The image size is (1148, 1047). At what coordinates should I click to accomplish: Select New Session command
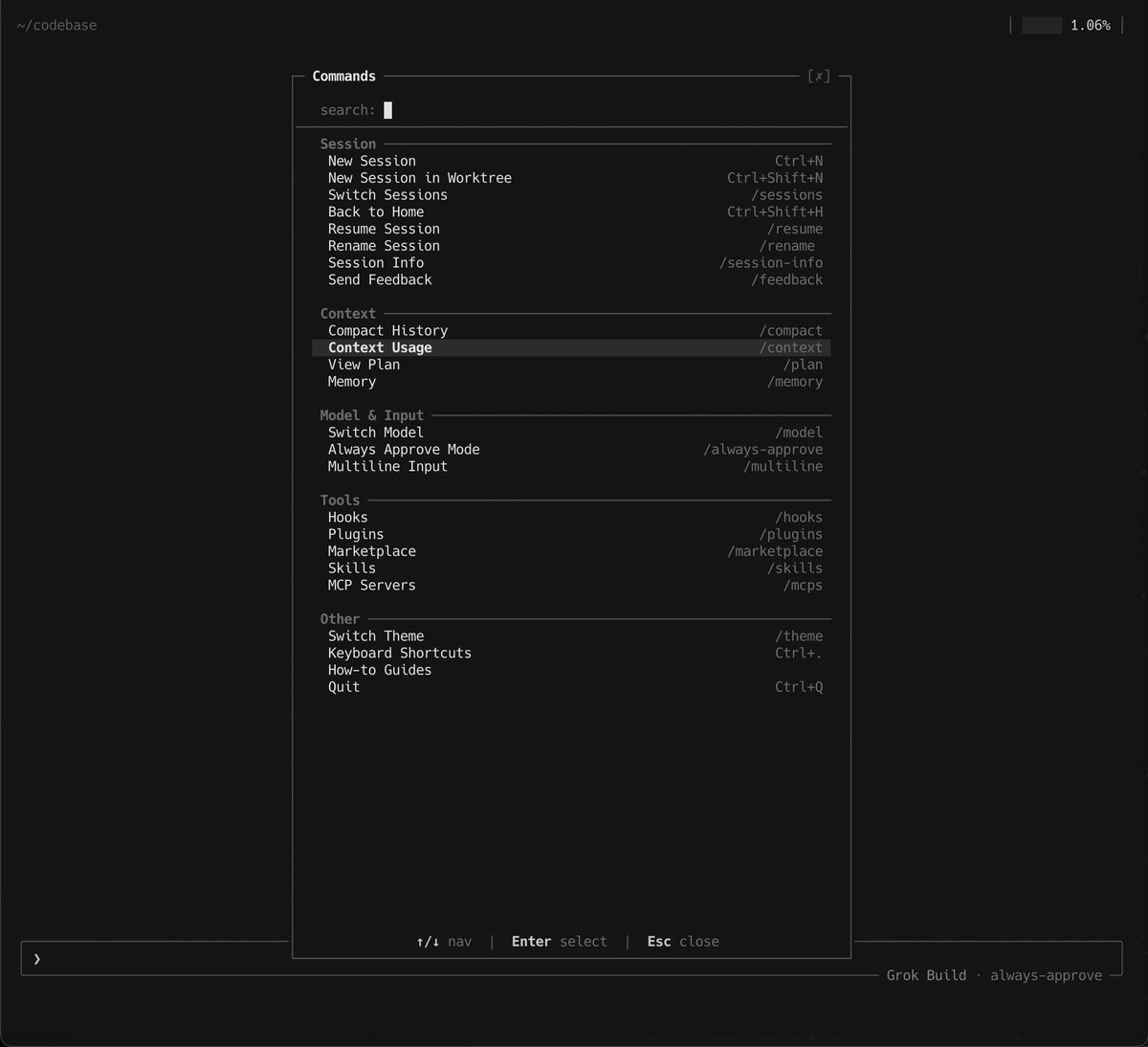(571, 161)
